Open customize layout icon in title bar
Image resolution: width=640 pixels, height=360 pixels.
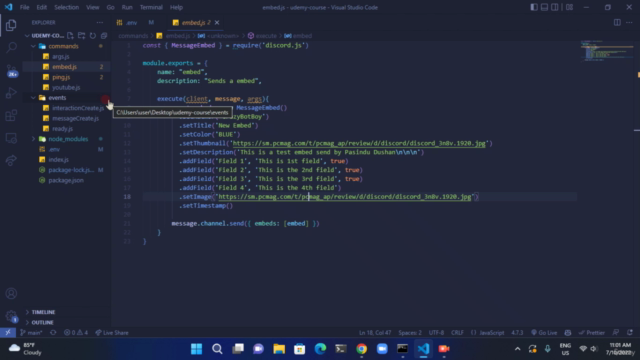[x=569, y=7]
